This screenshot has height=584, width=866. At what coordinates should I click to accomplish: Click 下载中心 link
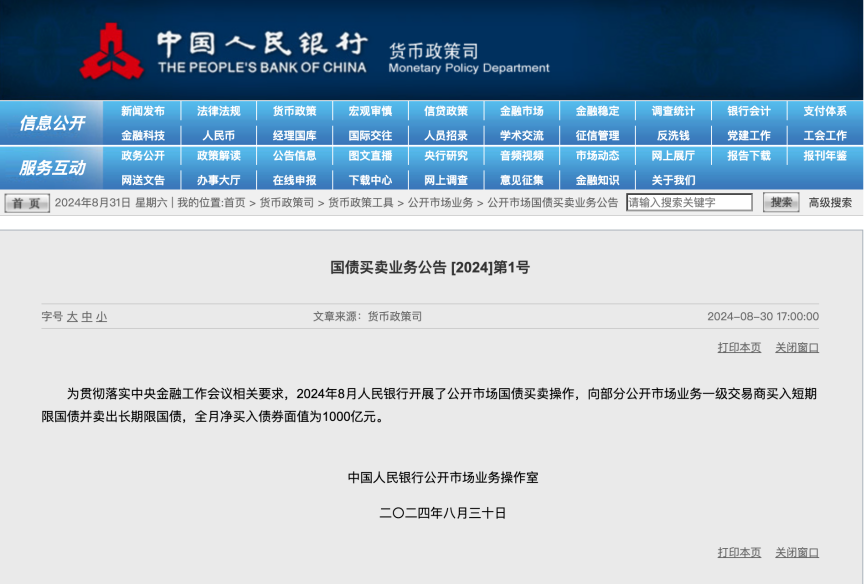point(370,180)
